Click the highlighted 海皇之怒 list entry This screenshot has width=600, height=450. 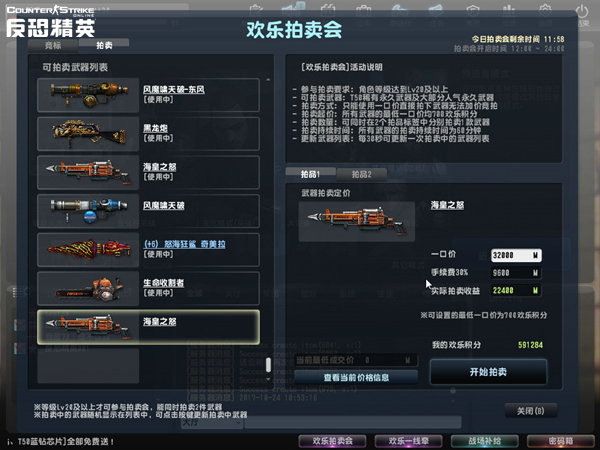(x=148, y=327)
